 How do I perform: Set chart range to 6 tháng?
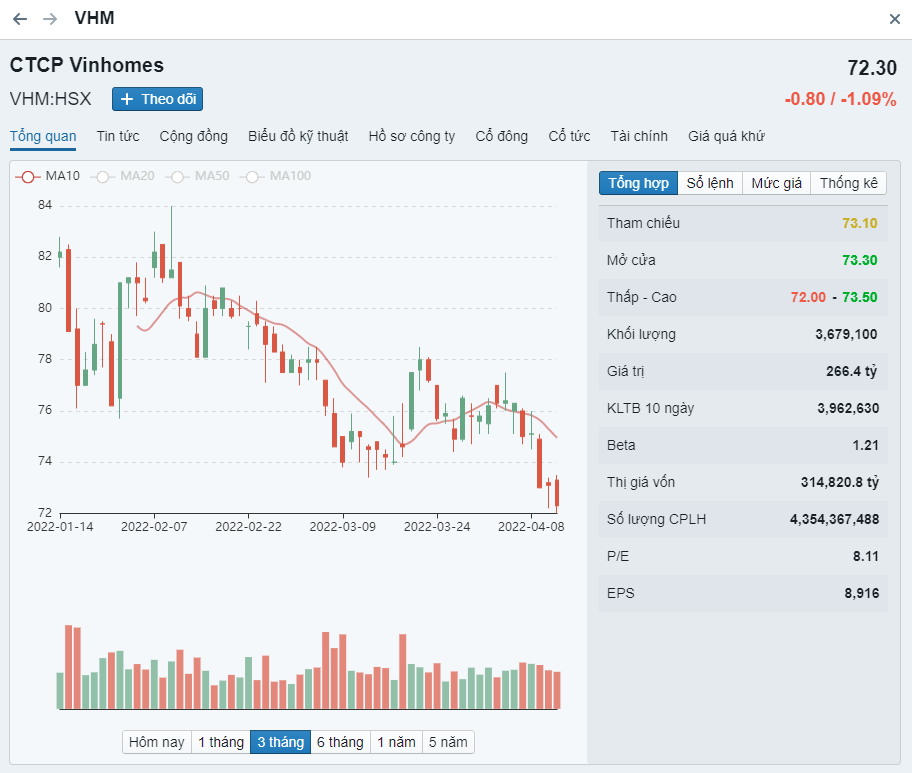click(x=340, y=742)
